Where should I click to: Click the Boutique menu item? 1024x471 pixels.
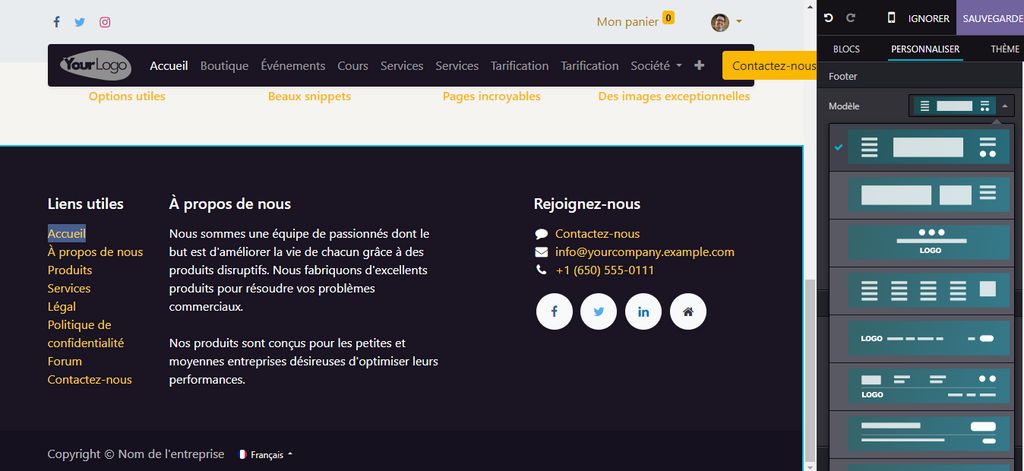pos(224,66)
